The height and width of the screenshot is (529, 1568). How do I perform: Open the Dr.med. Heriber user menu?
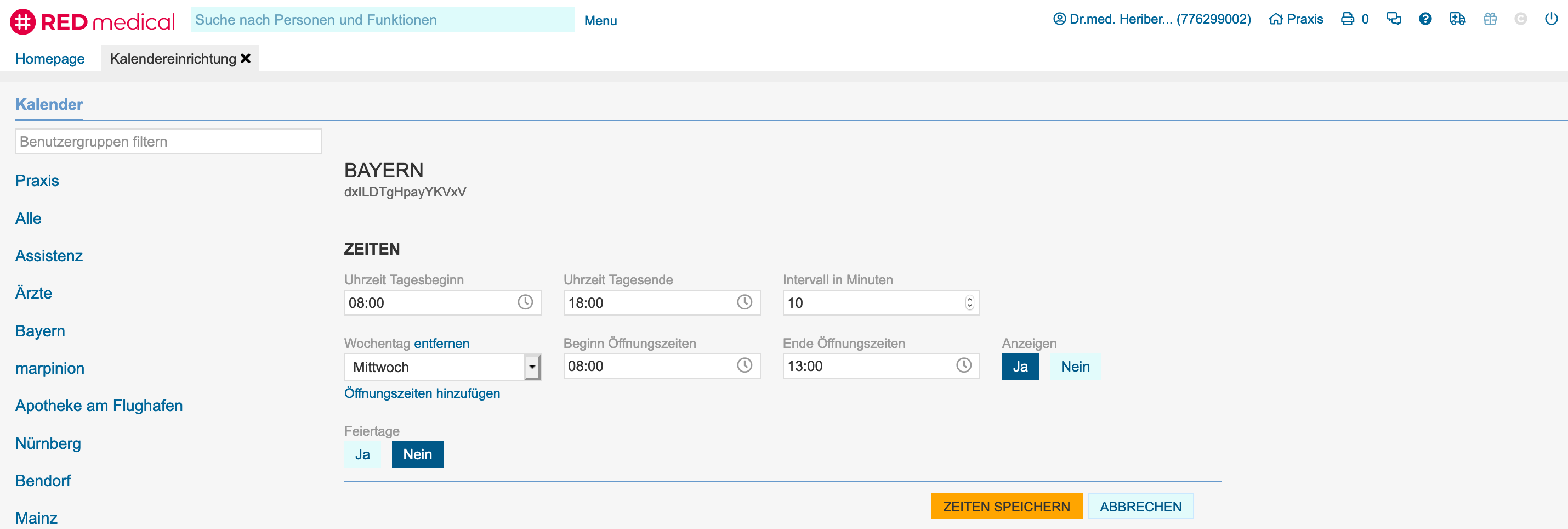click(x=1152, y=19)
